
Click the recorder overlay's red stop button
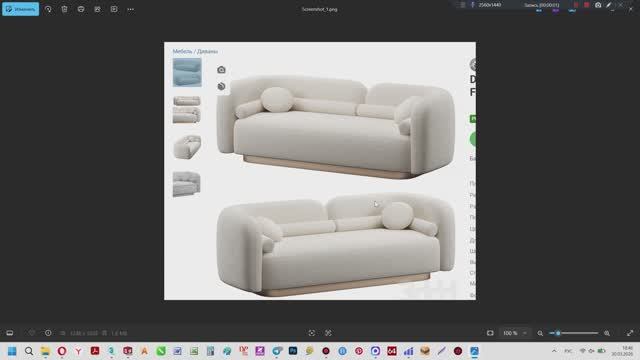coord(587,5)
